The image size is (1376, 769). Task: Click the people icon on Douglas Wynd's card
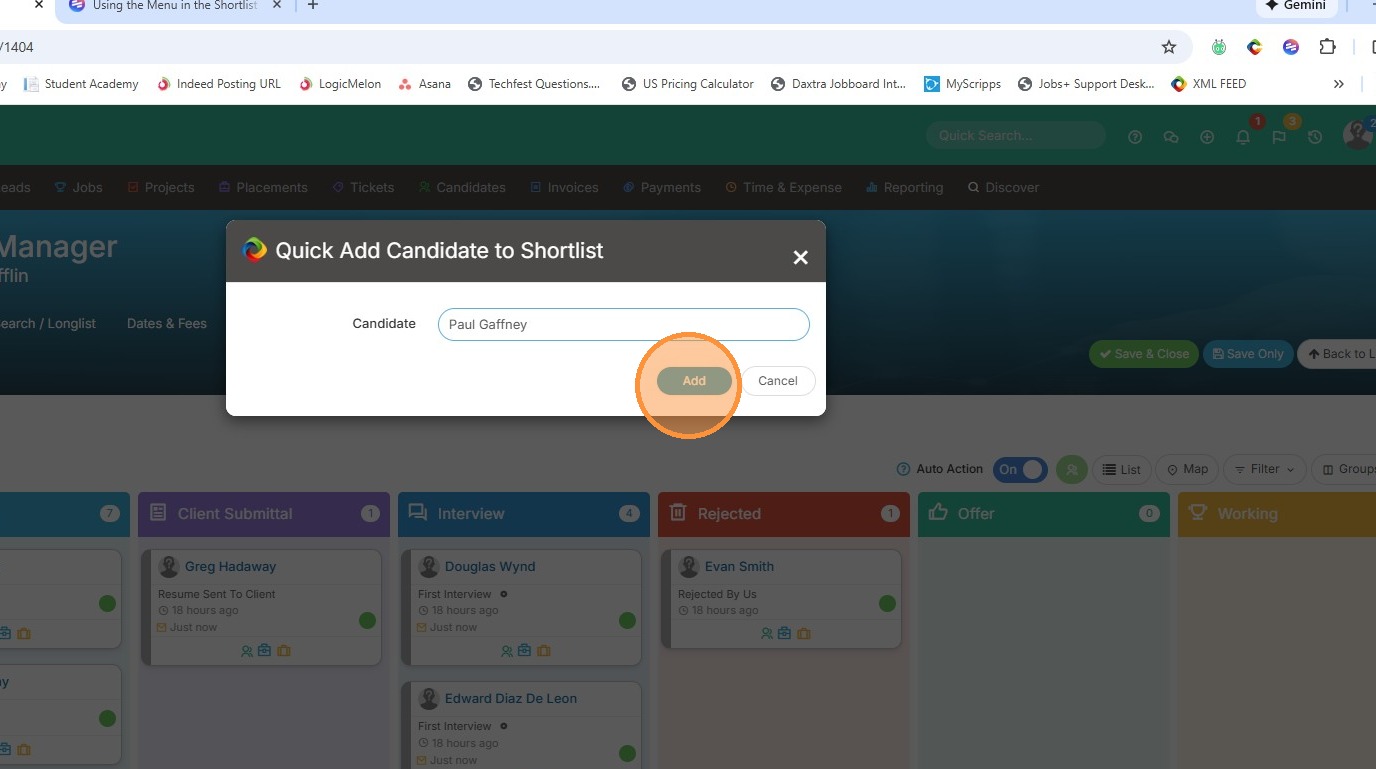click(507, 651)
